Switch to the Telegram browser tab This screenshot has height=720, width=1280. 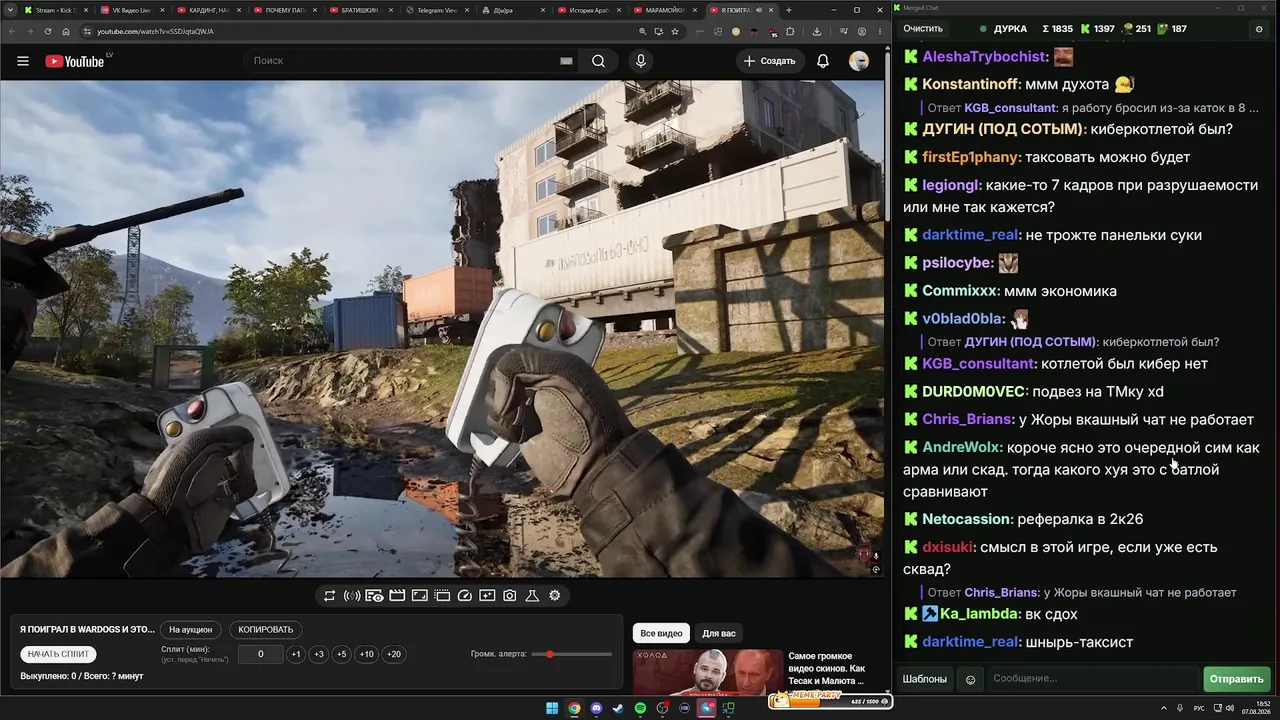click(x=437, y=10)
